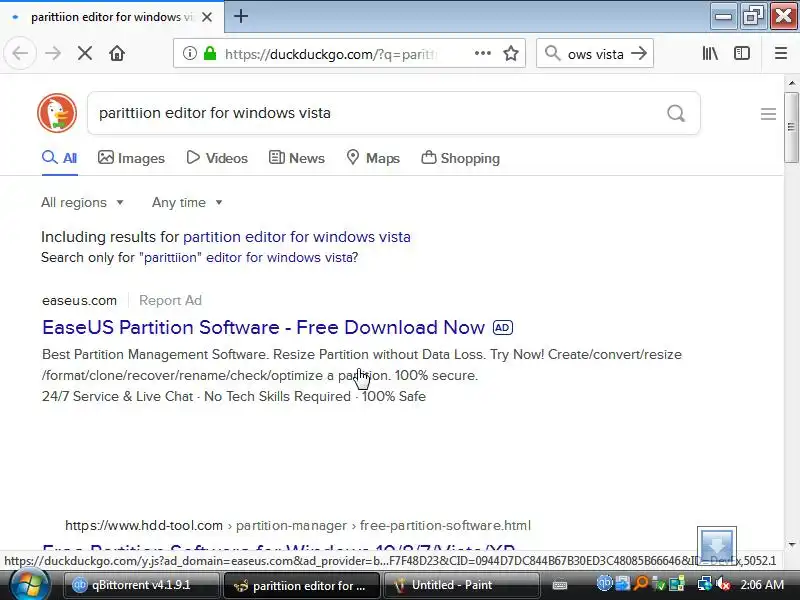Image resolution: width=800 pixels, height=600 pixels.
Task: Click the AD badge beside EaseUS title
Action: (503, 328)
